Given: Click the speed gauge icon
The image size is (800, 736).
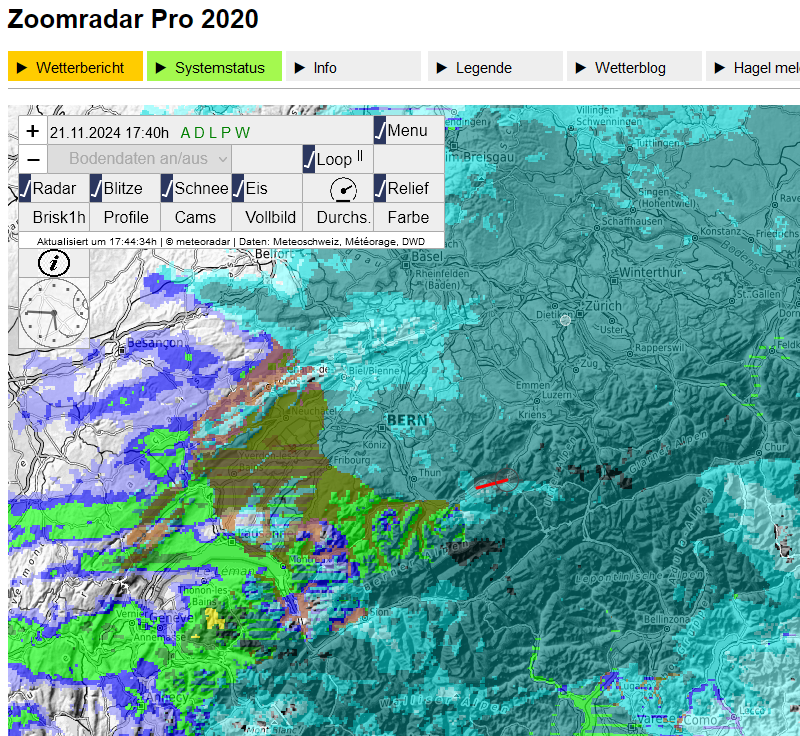Looking at the screenshot, I should [343, 190].
